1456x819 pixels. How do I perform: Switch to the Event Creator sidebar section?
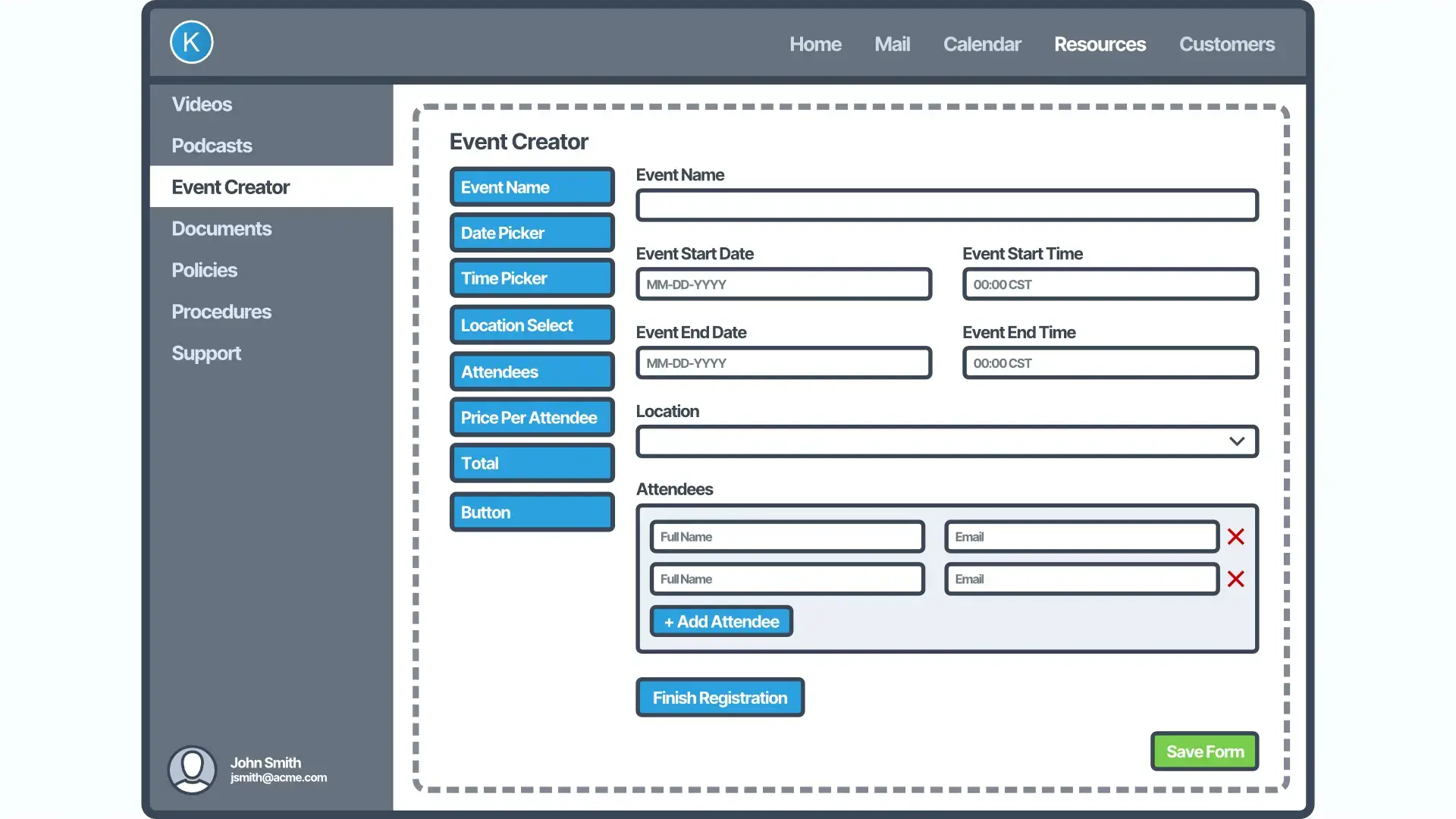[x=231, y=187]
